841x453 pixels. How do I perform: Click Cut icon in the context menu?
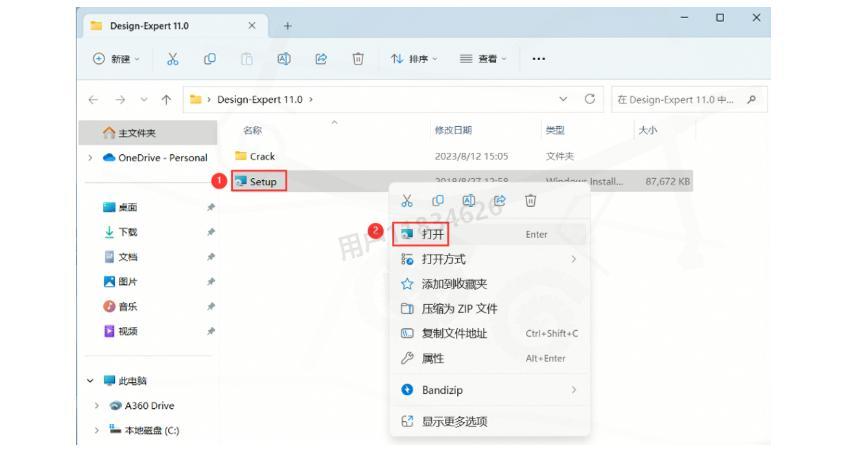pos(407,201)
